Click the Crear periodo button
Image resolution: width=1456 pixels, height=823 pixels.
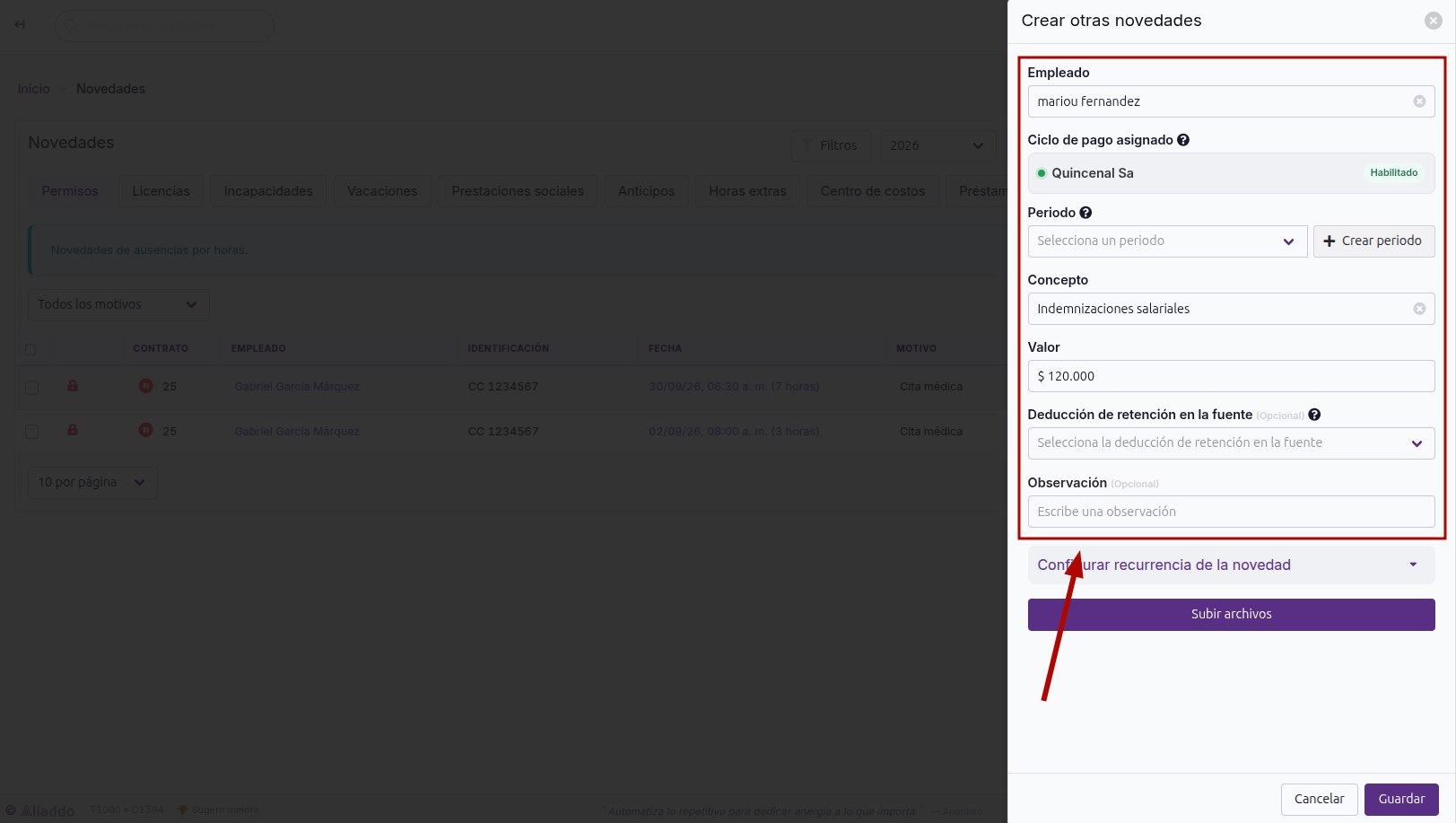(x=1373, y=241)
